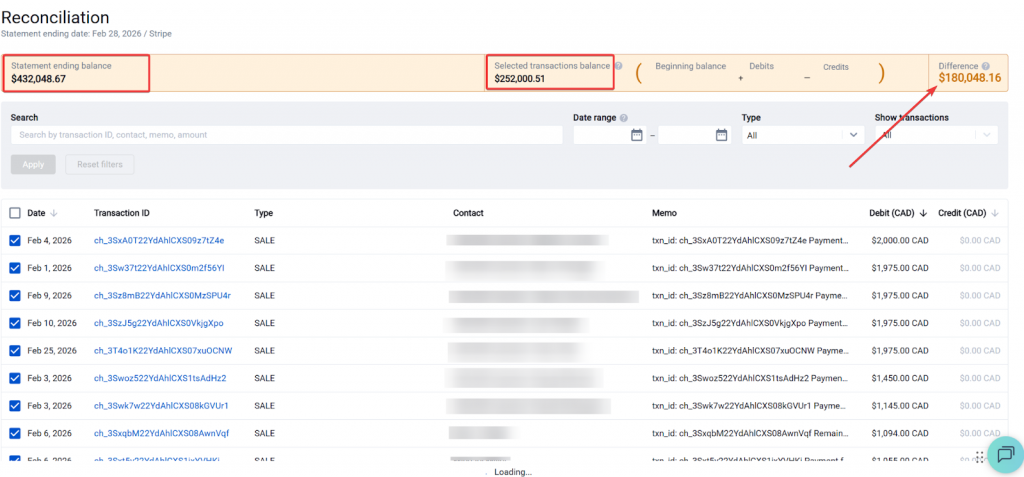This screenshot has width=1024, height=477.
Task: Toggle the select-all checkbox in table header
Action: (15, 213)
